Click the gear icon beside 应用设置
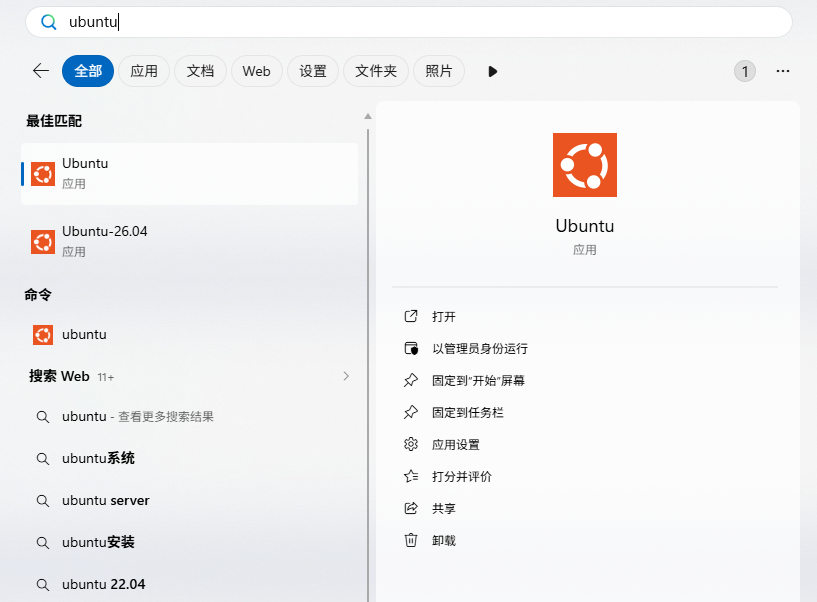817x602 pixels. [411, 444]
